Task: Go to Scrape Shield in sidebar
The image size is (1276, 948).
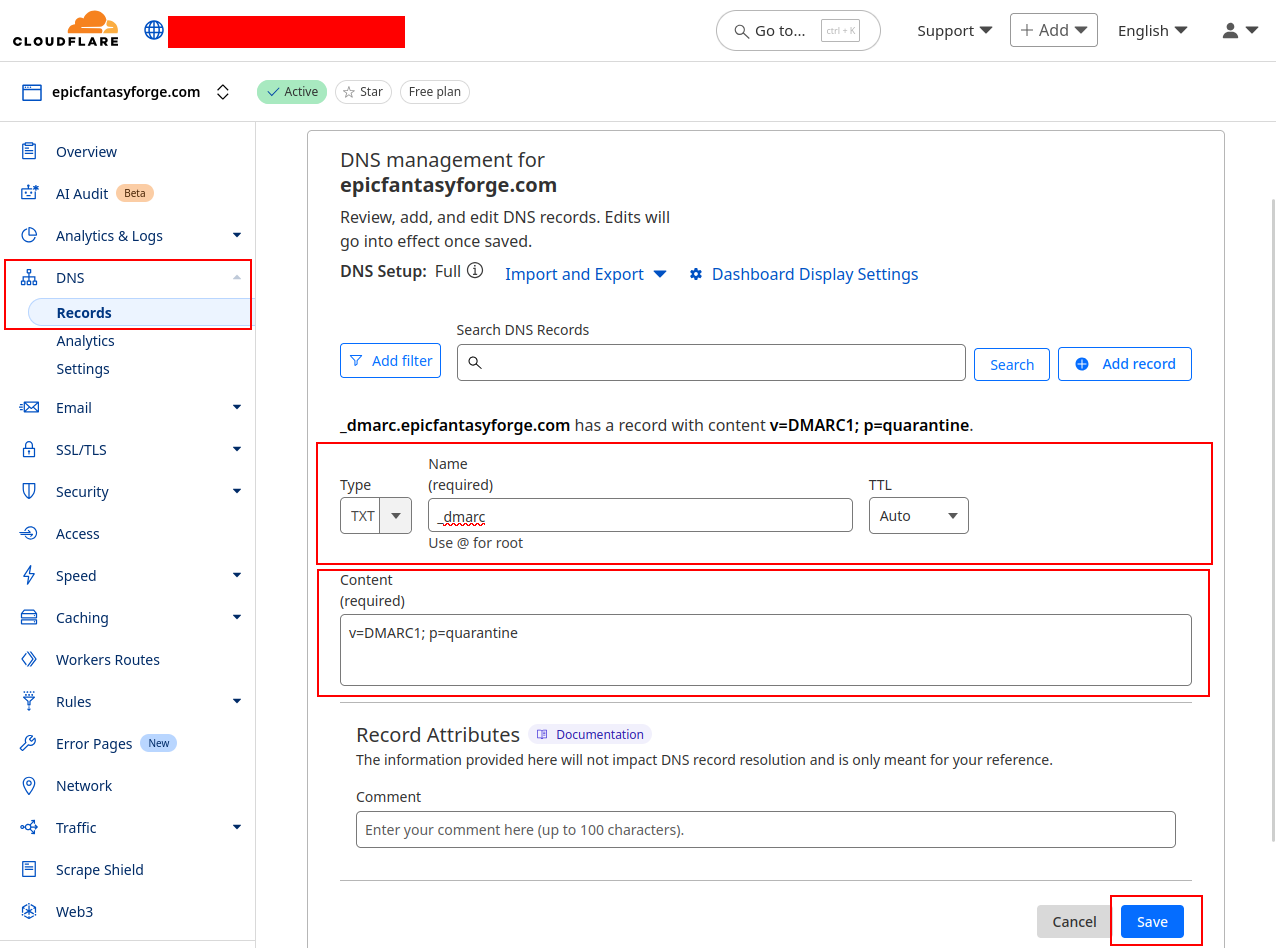Action: coord(100,870)
